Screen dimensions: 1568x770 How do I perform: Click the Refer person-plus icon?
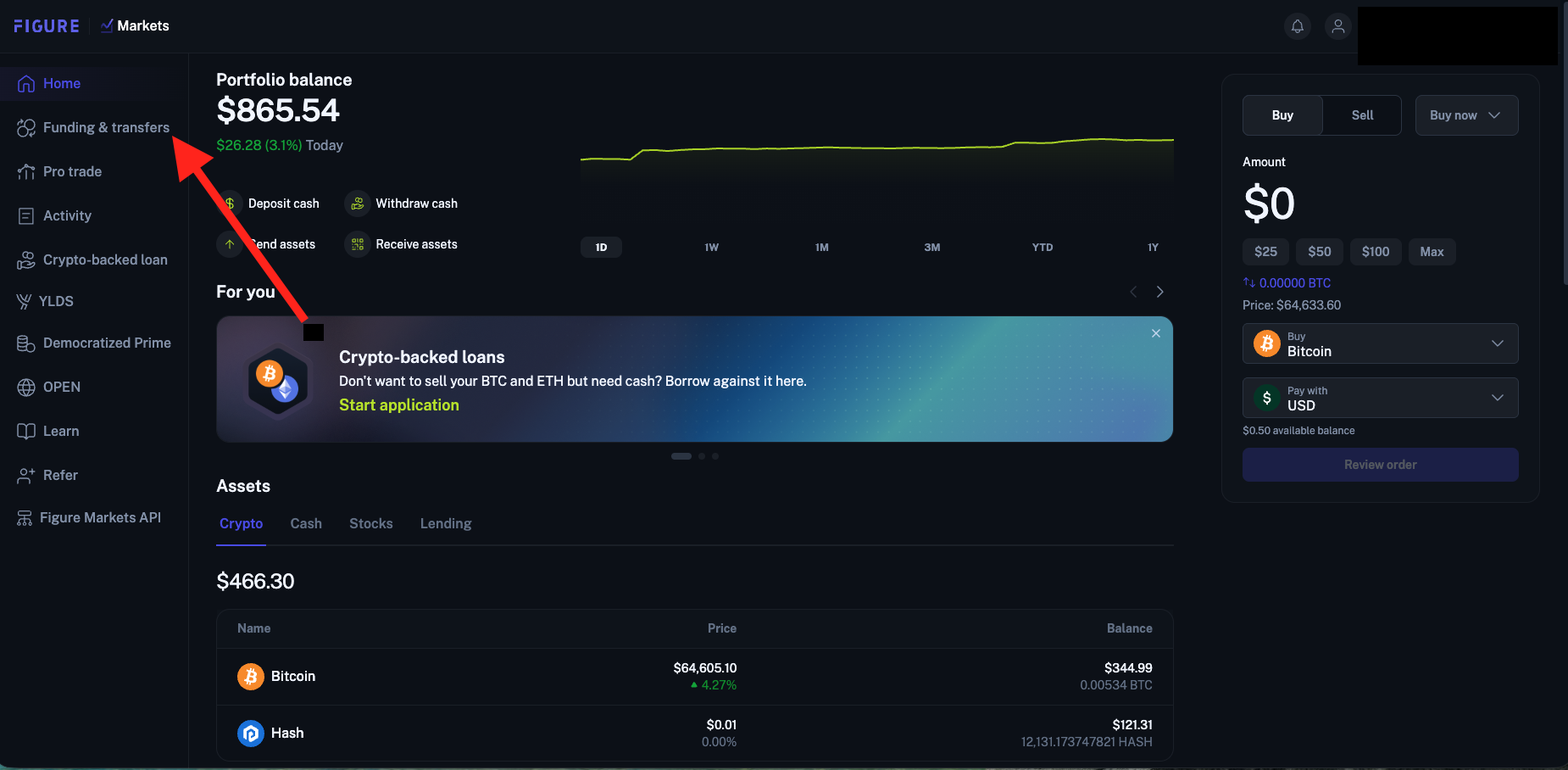pyautogui.click(x=26, y=475)
